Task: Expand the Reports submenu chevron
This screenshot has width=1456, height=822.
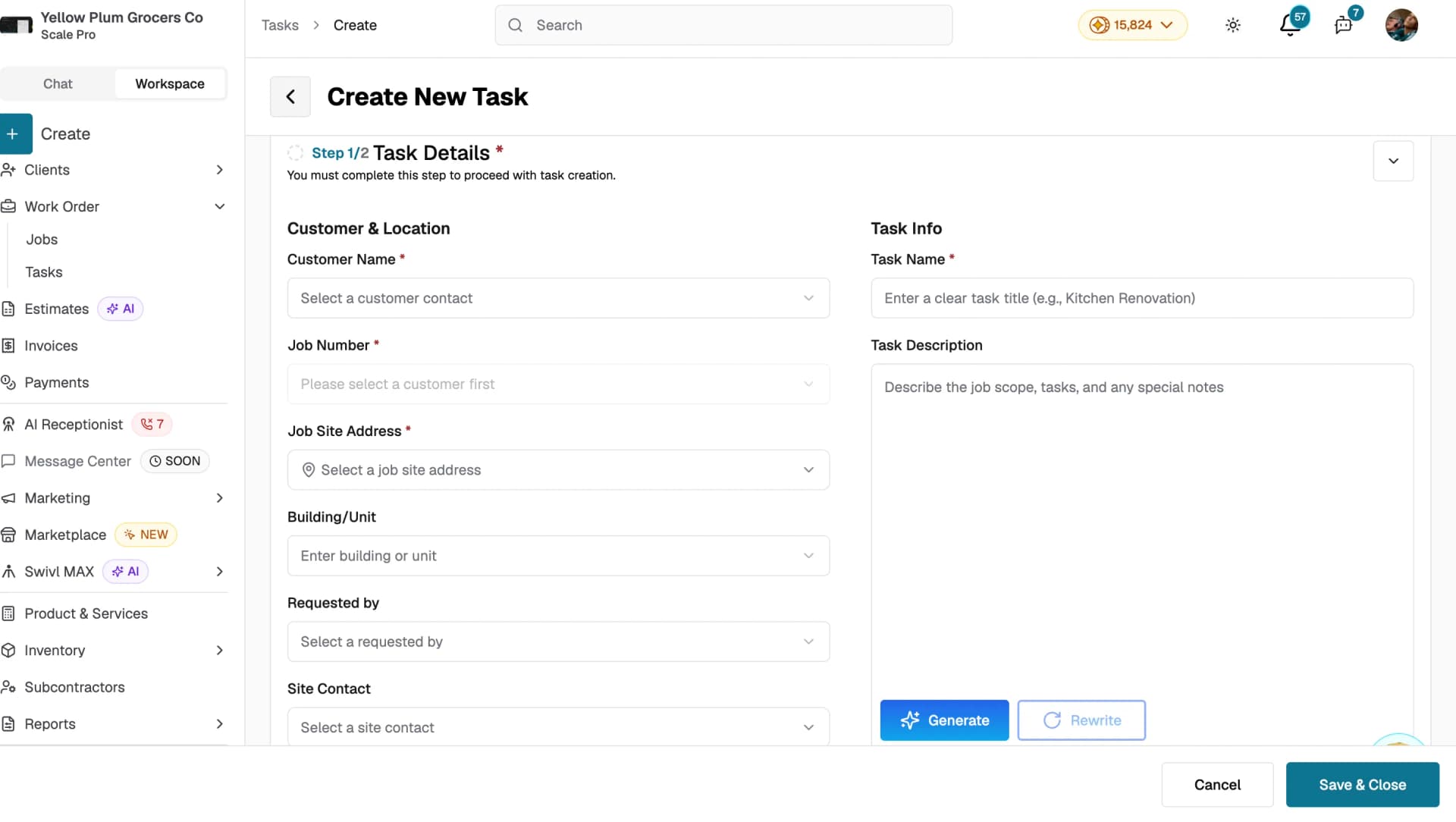Action: [219, 724]
